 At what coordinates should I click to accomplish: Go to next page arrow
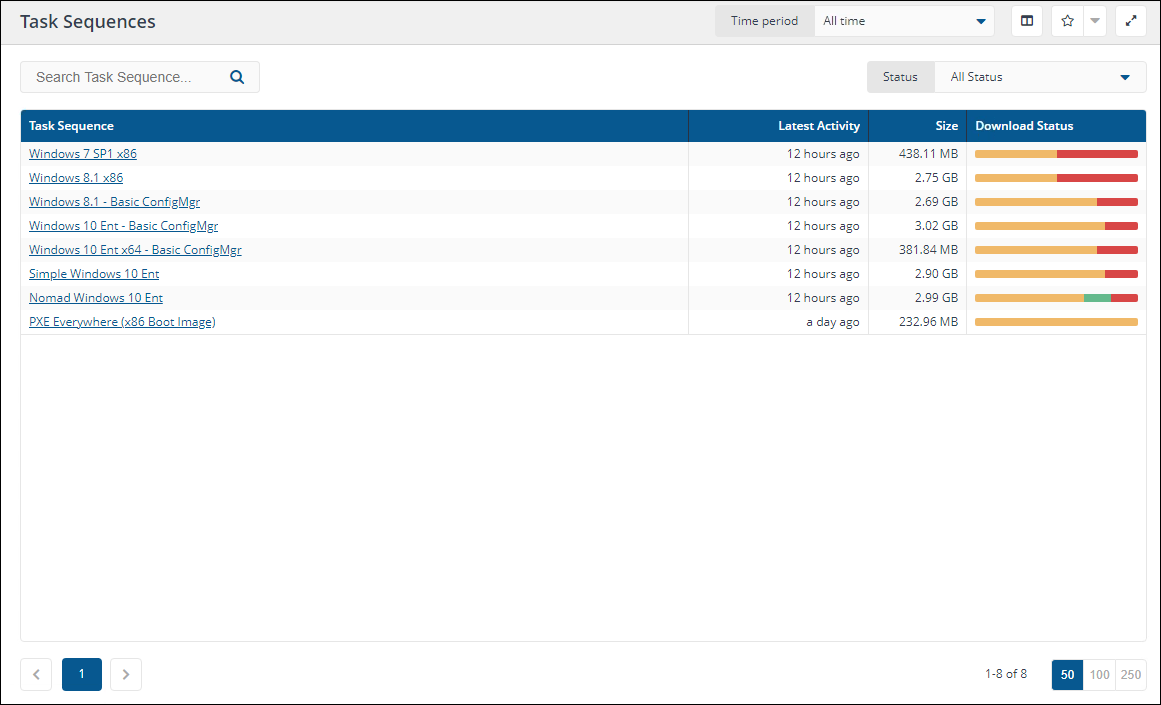126,674
